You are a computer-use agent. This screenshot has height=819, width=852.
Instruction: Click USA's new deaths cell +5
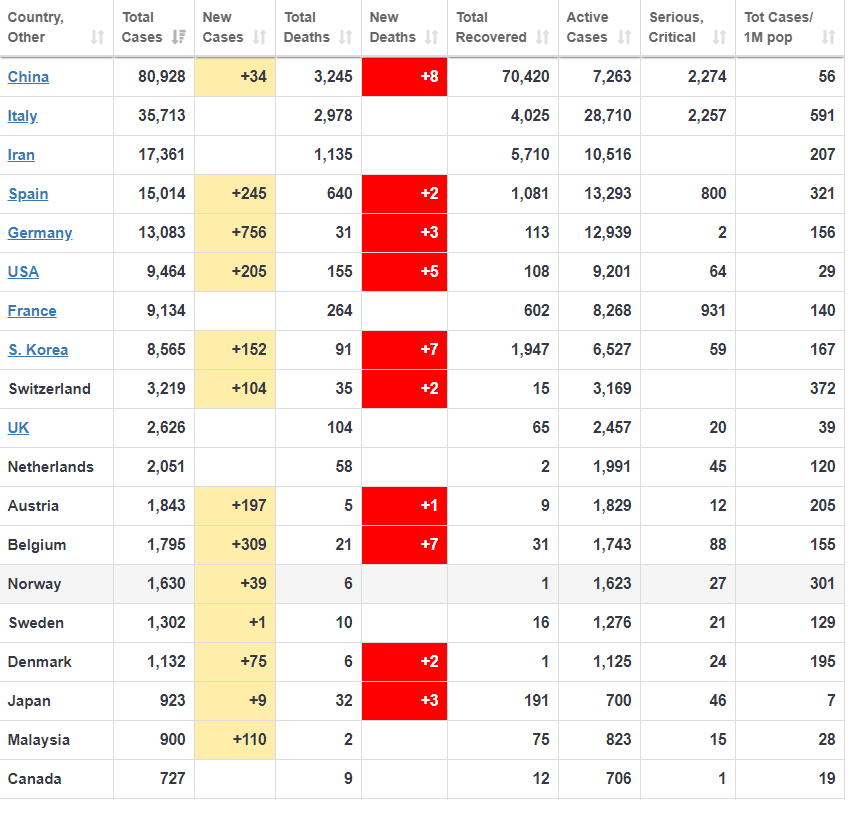tap(404, 272)
